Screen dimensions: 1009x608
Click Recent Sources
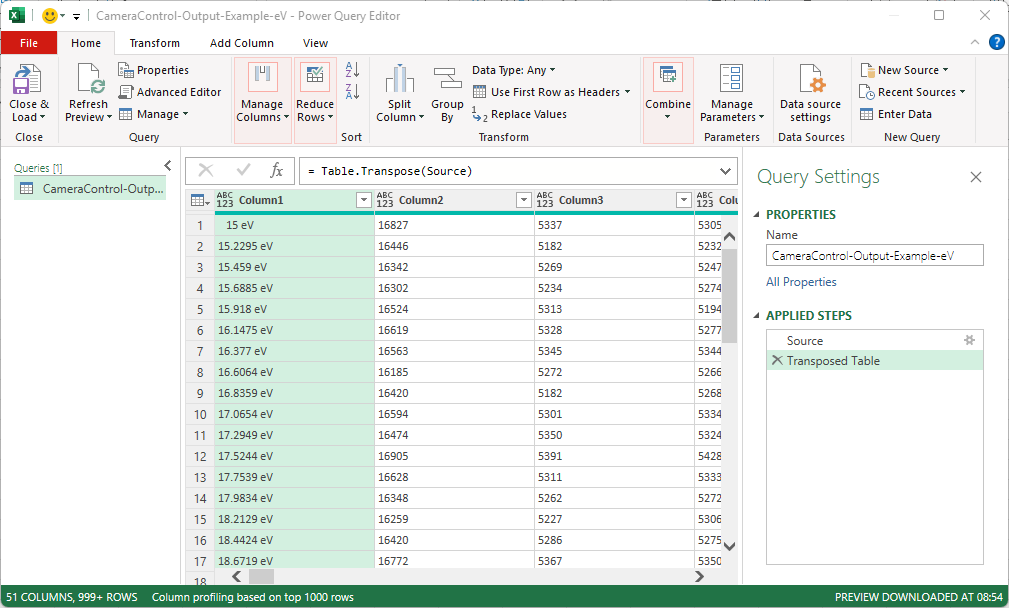(912, 92)
